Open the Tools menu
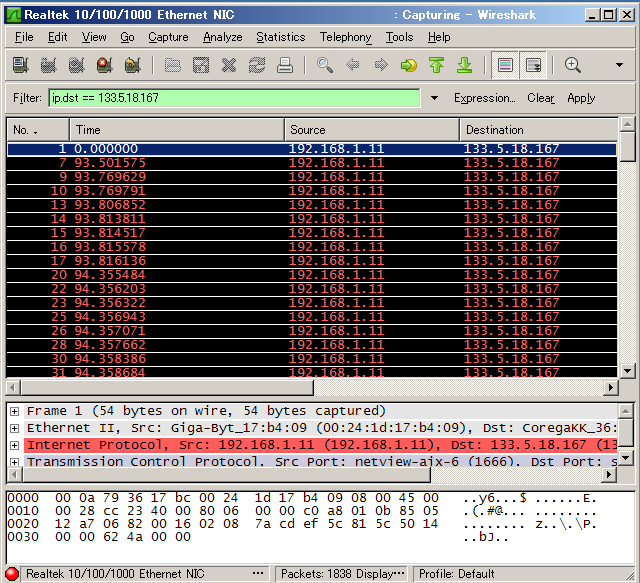This screenshot has height=583, width=640. (x=400, y=37)
